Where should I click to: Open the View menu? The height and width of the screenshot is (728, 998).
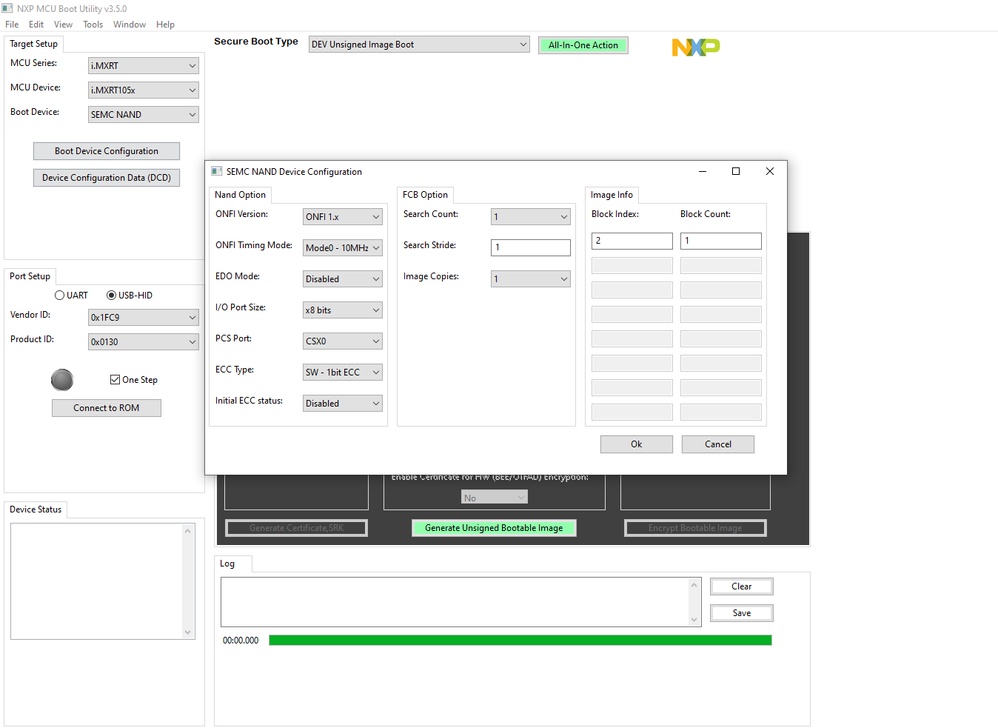pyautogui.click(x=63, y=24)
